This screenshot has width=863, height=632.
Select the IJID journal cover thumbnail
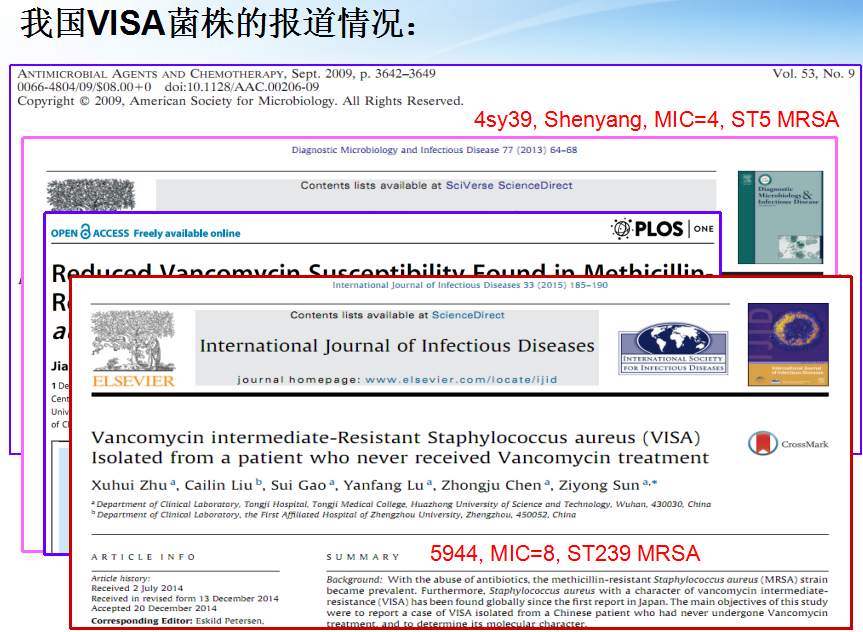[x=788, y=345]
